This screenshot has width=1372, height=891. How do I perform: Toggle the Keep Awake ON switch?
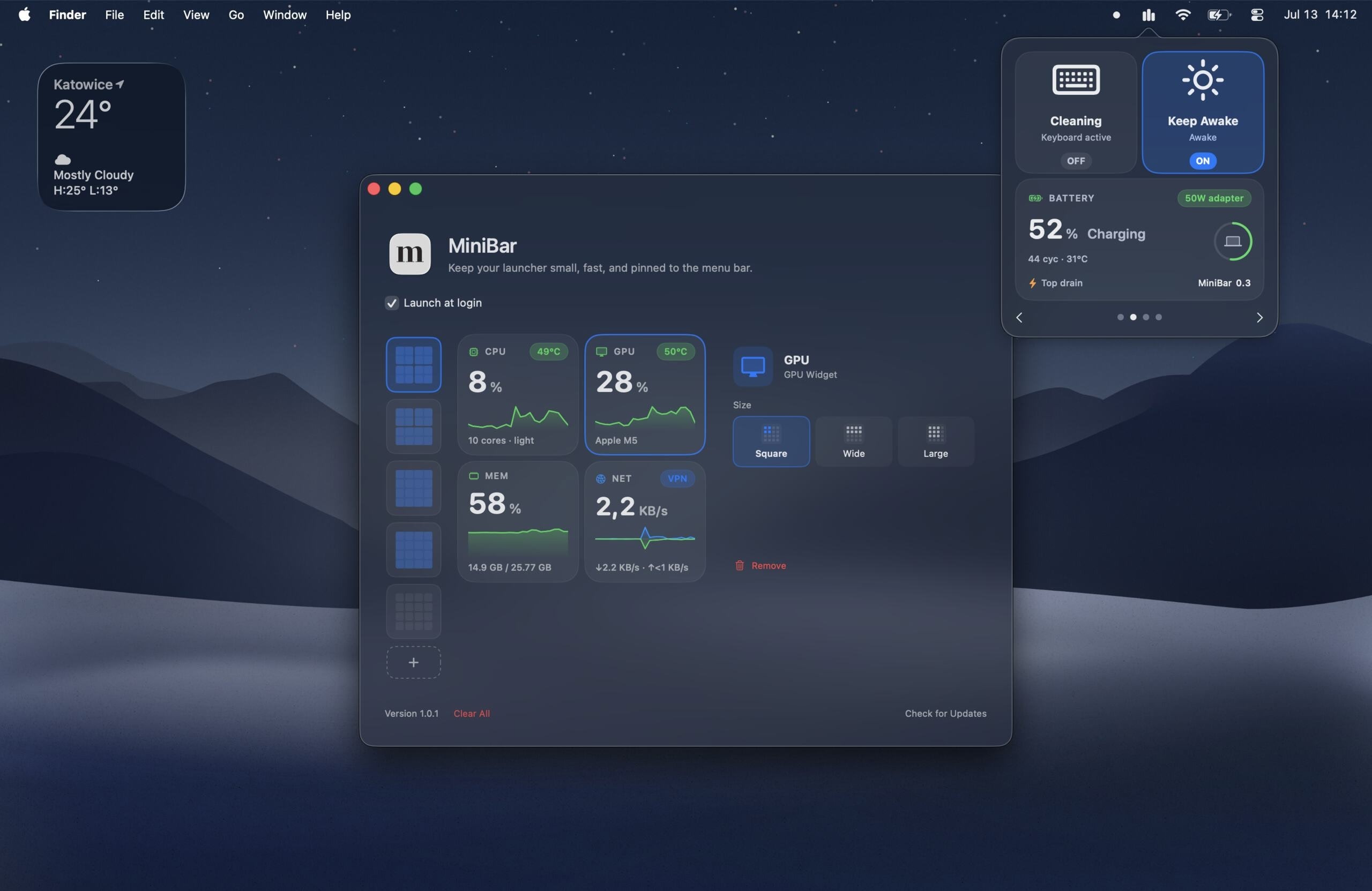click(1203, 161)
